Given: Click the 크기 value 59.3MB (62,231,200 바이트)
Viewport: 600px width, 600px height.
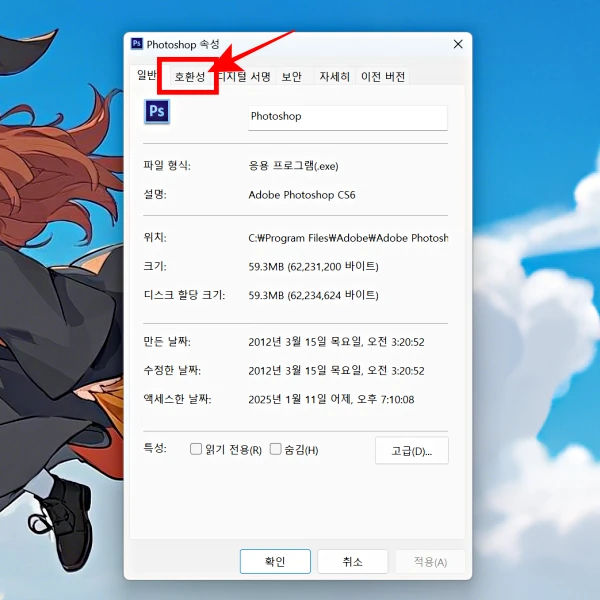Looking at the screenshot, I should (x=313, y=266).
